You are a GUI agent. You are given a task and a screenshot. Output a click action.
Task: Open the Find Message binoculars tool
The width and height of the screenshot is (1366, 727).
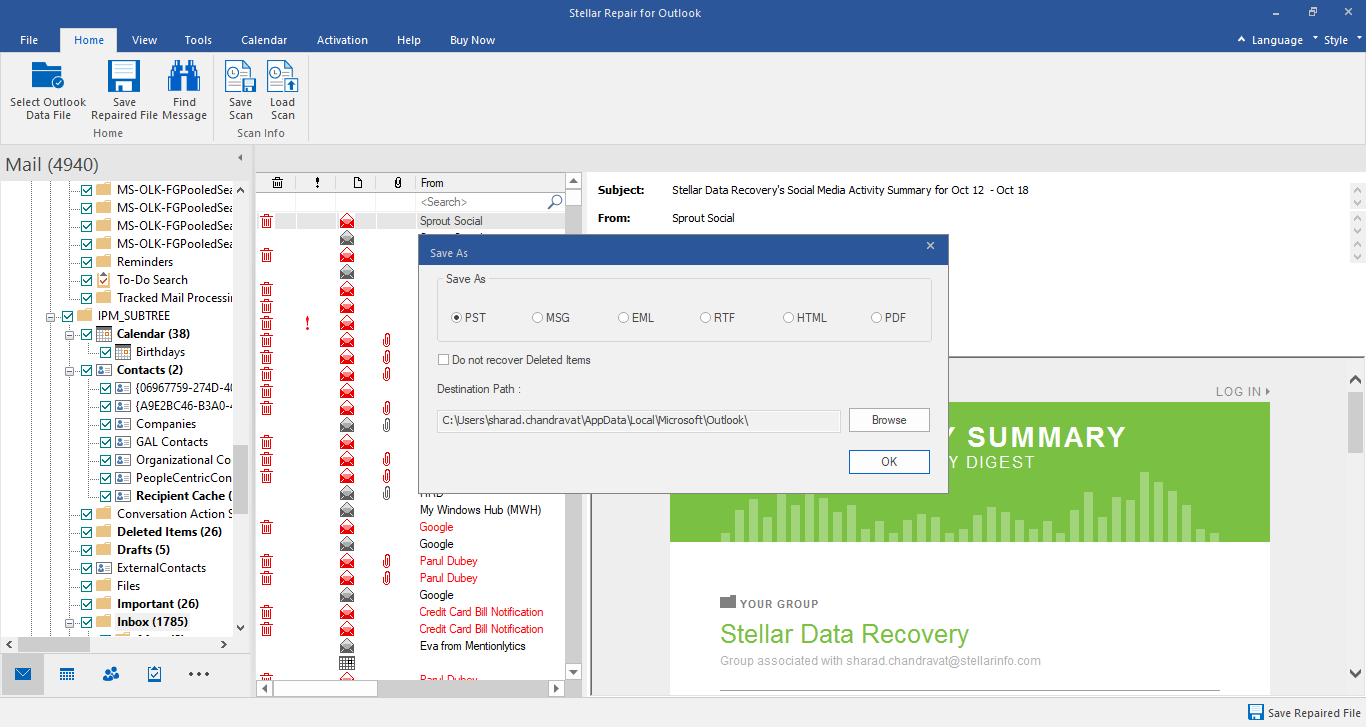[184, 77]
